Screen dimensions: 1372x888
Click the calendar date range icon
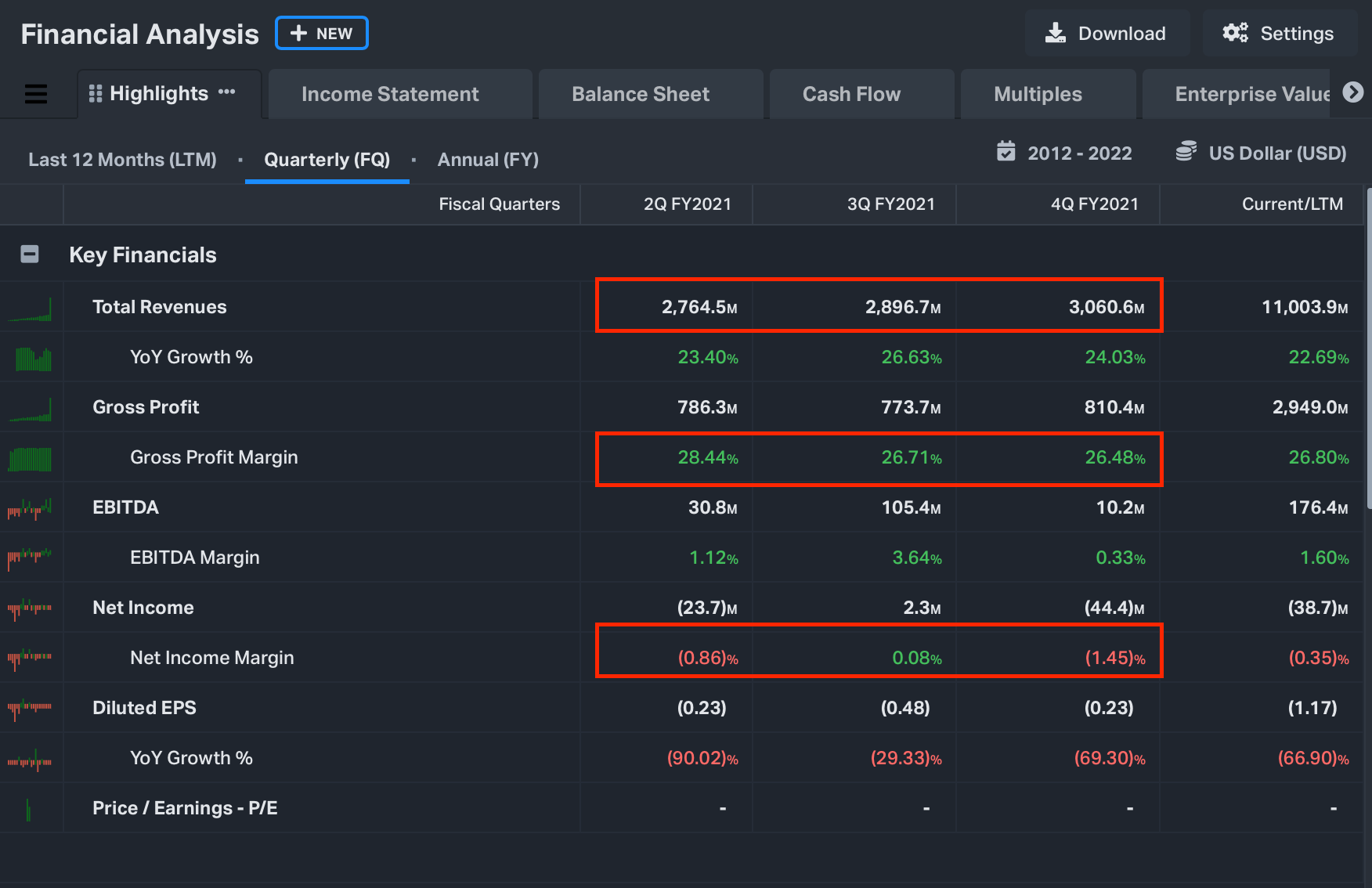pos(1006,151)
